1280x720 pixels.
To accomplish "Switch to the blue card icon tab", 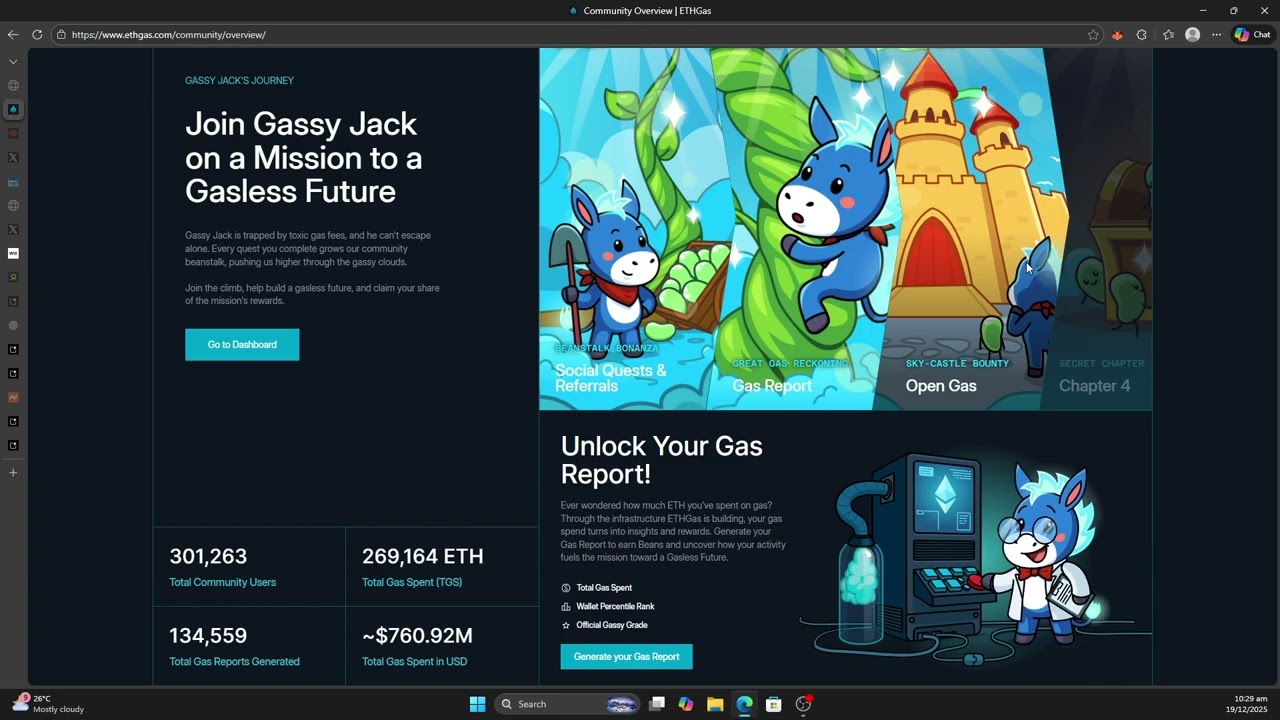I will click(x=13, y=182).
